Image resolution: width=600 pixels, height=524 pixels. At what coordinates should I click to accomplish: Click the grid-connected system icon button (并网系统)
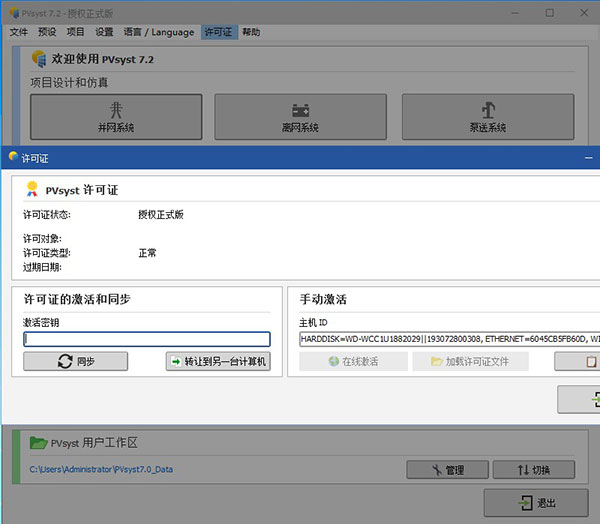pyautogui.click(x=117, y=117)
